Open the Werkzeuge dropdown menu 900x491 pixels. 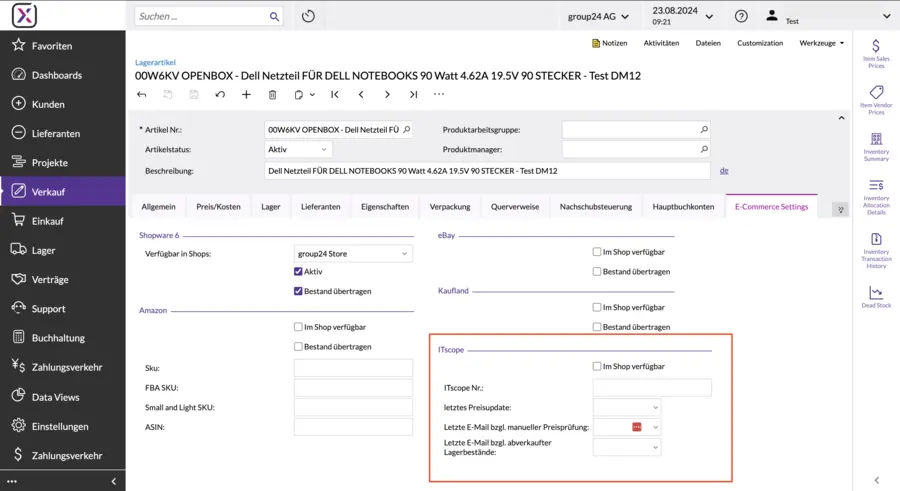pyautogui.click(x=821, y=43)
